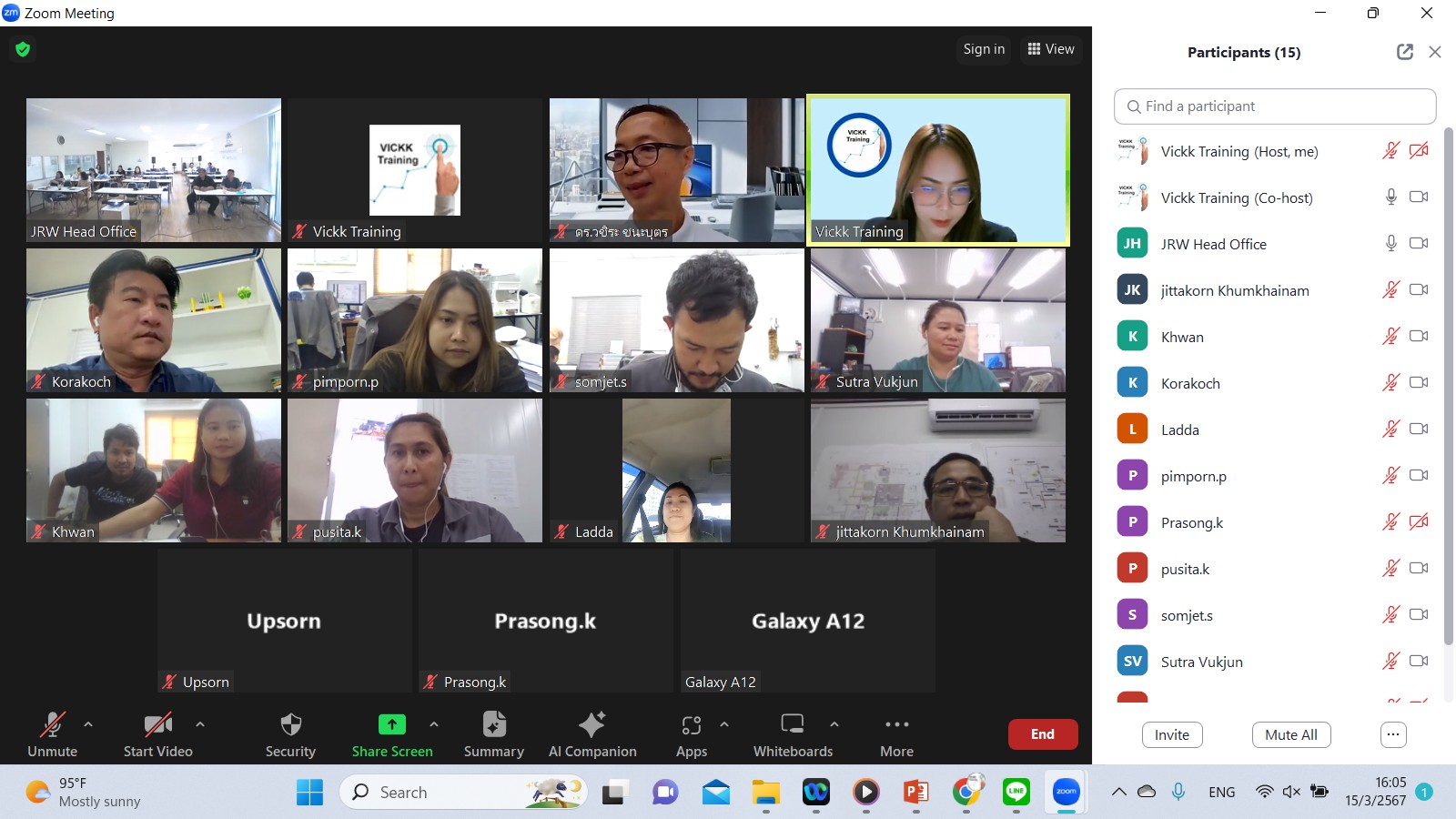Viewport: 1456px width, 819px height.
Task: Open PowerPoint from taskbar
Action: [x=916, y=793]
